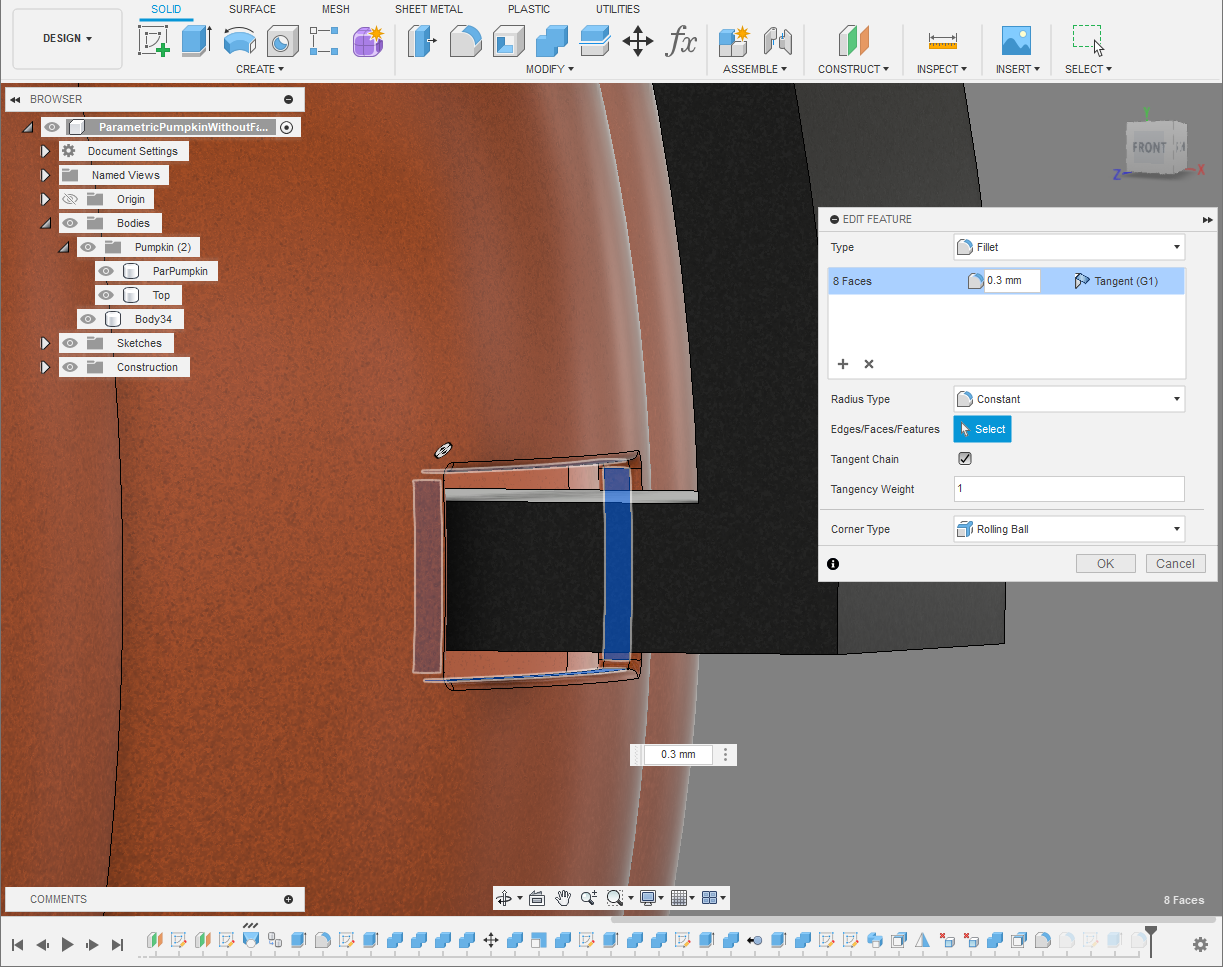
Task: Open the MODIFY menu
Action: [x=550, y=69]
